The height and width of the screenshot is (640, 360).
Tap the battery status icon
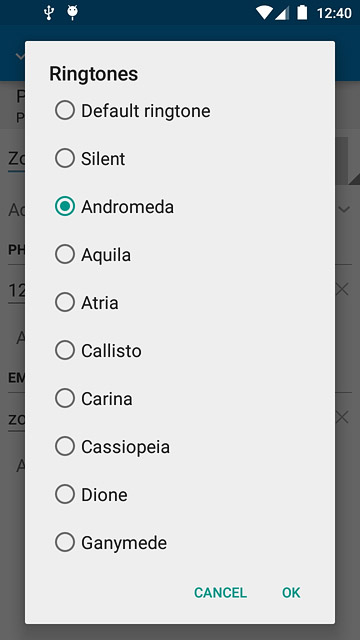click(x=302, y=13)
